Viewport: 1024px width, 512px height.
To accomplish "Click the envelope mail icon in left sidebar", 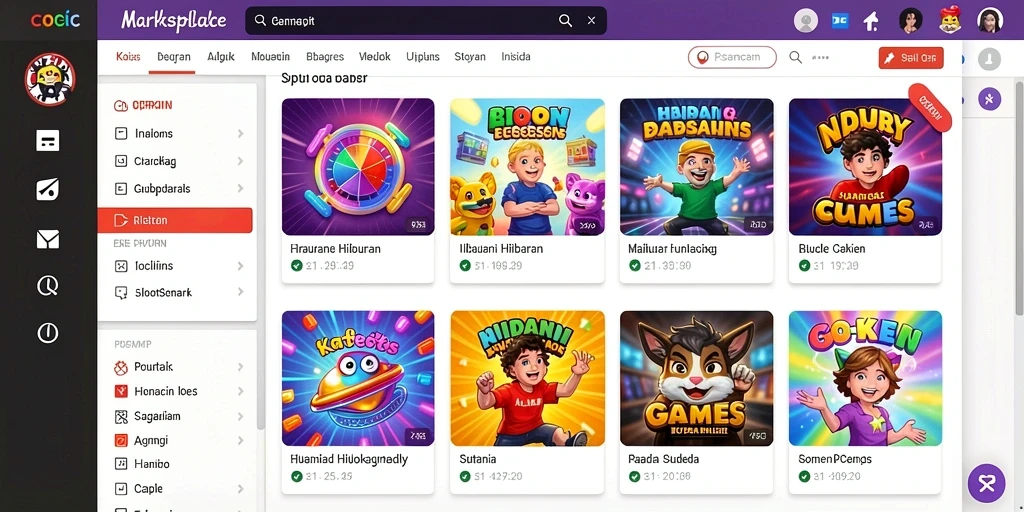I will (48, 240).
